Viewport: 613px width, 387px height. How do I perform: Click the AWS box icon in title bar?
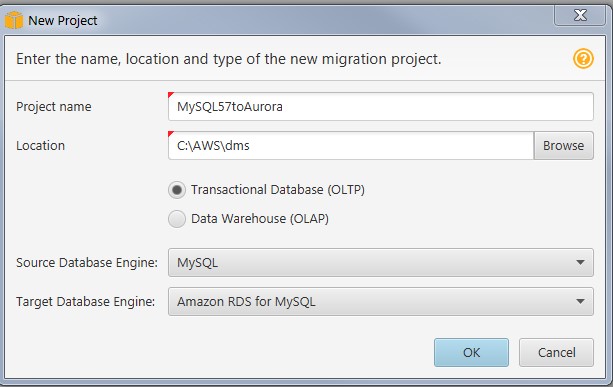coord(14,20)
